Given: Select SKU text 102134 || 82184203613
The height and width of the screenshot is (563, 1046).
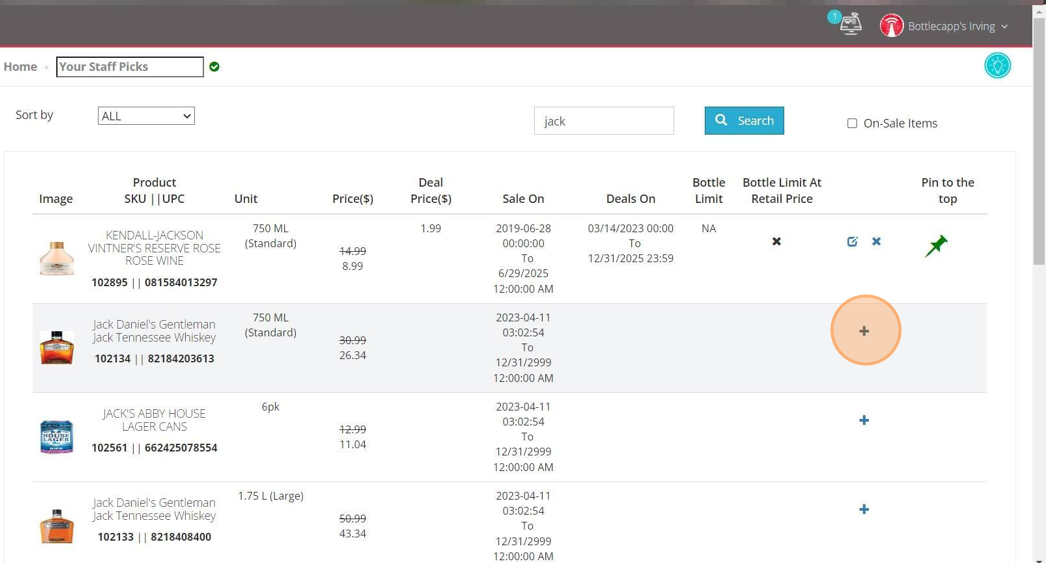Looking at the screenshot, I should tap(154, 359).
